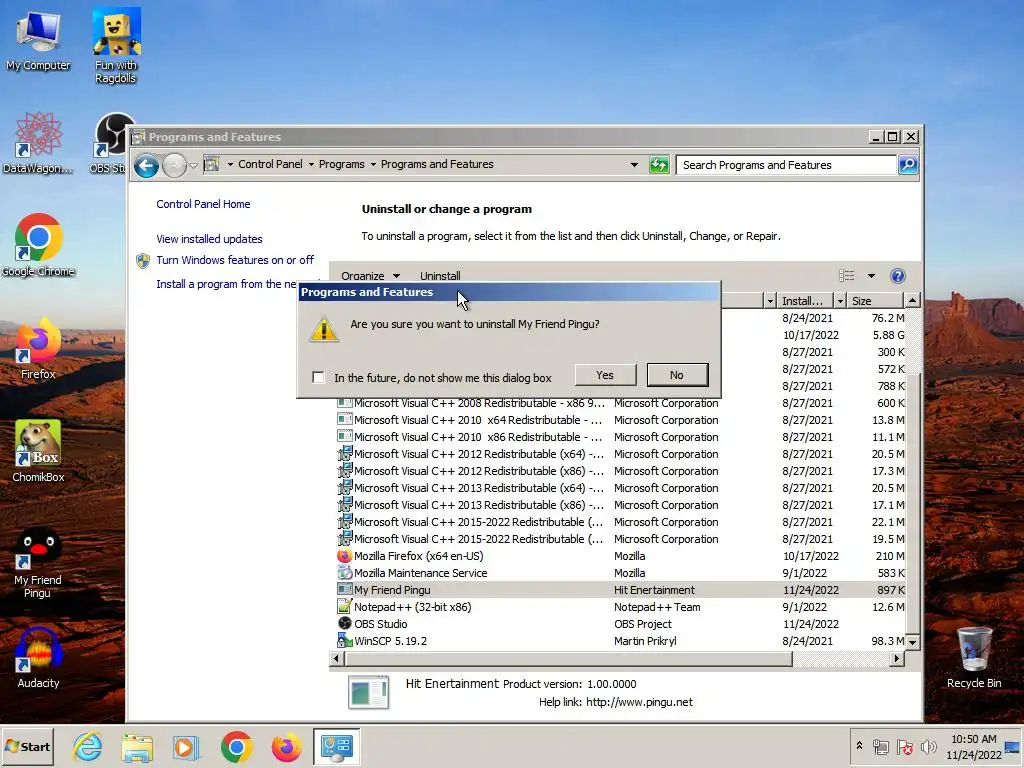Launch Chrome from taskbar

tap(236, 746)
